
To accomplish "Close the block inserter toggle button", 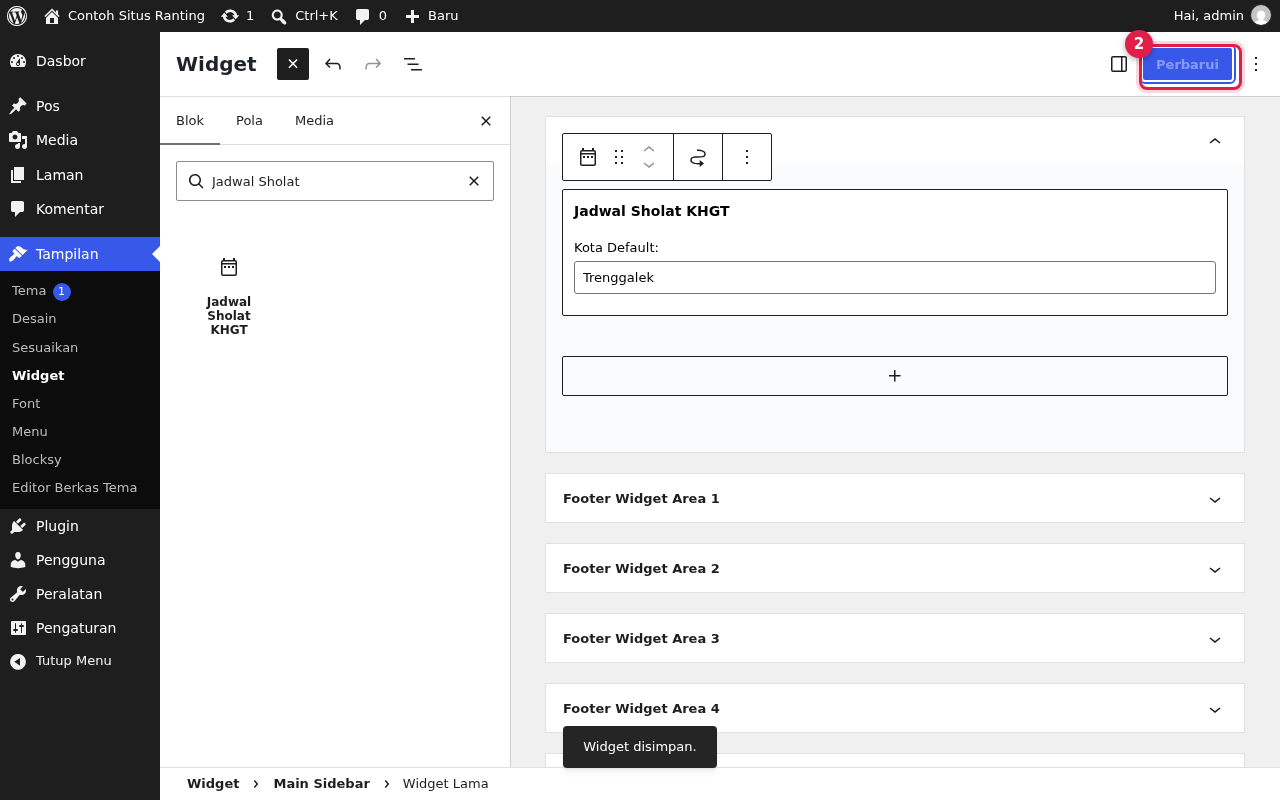I will pos(293,64).
